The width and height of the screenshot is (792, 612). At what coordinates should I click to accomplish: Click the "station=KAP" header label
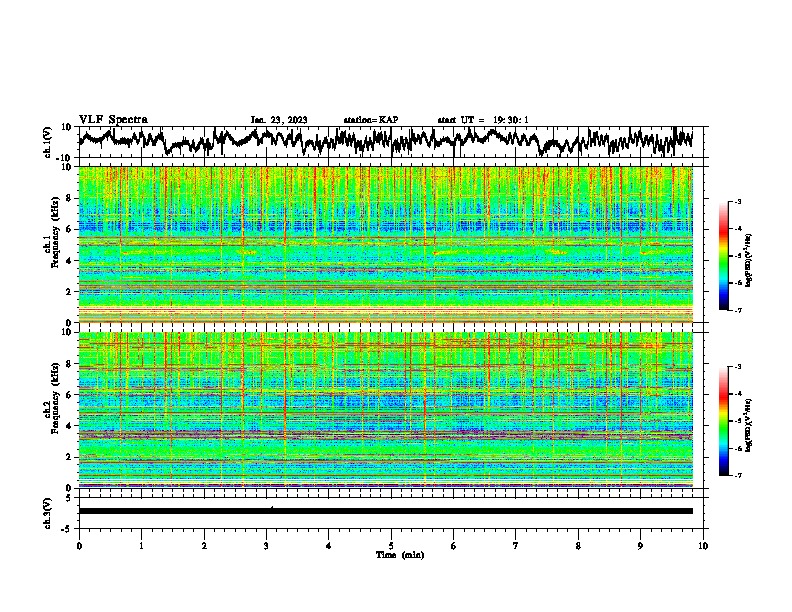[371, 120]
